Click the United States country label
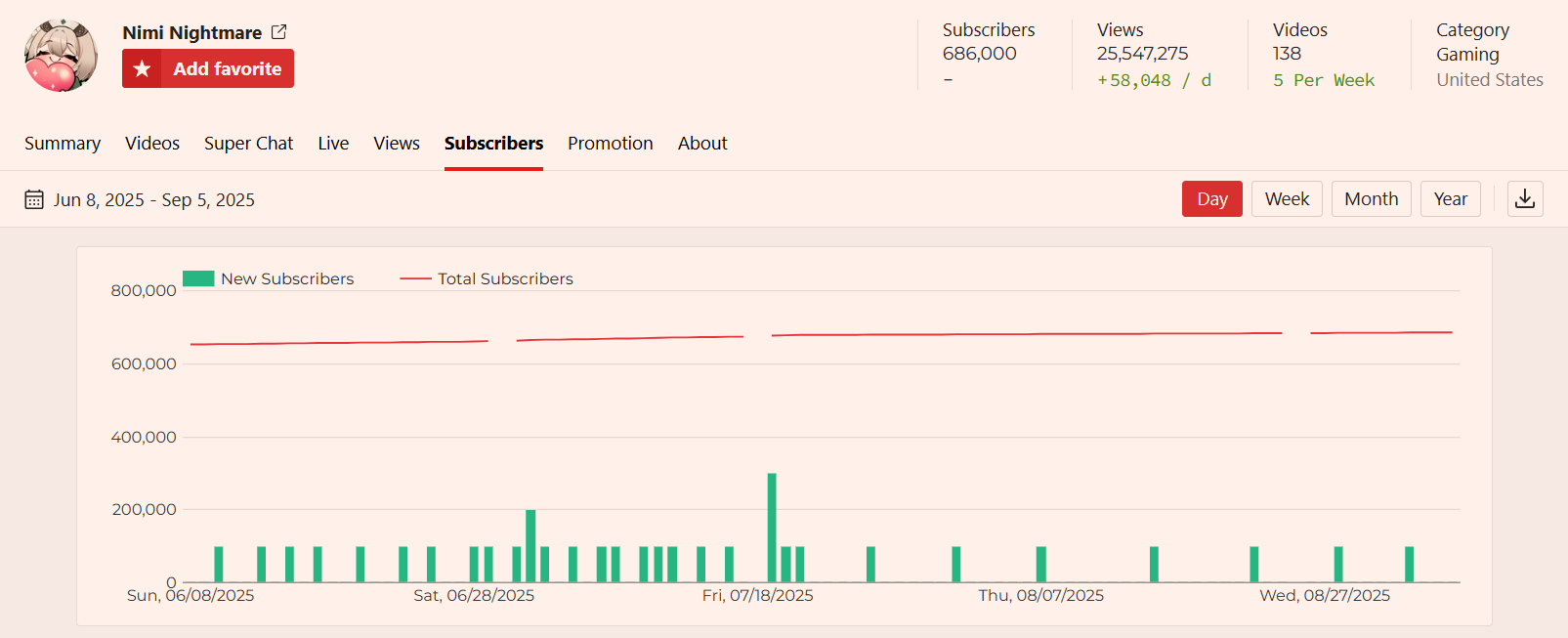This screenshot has height=638, width=1568. pos(1490,80)
